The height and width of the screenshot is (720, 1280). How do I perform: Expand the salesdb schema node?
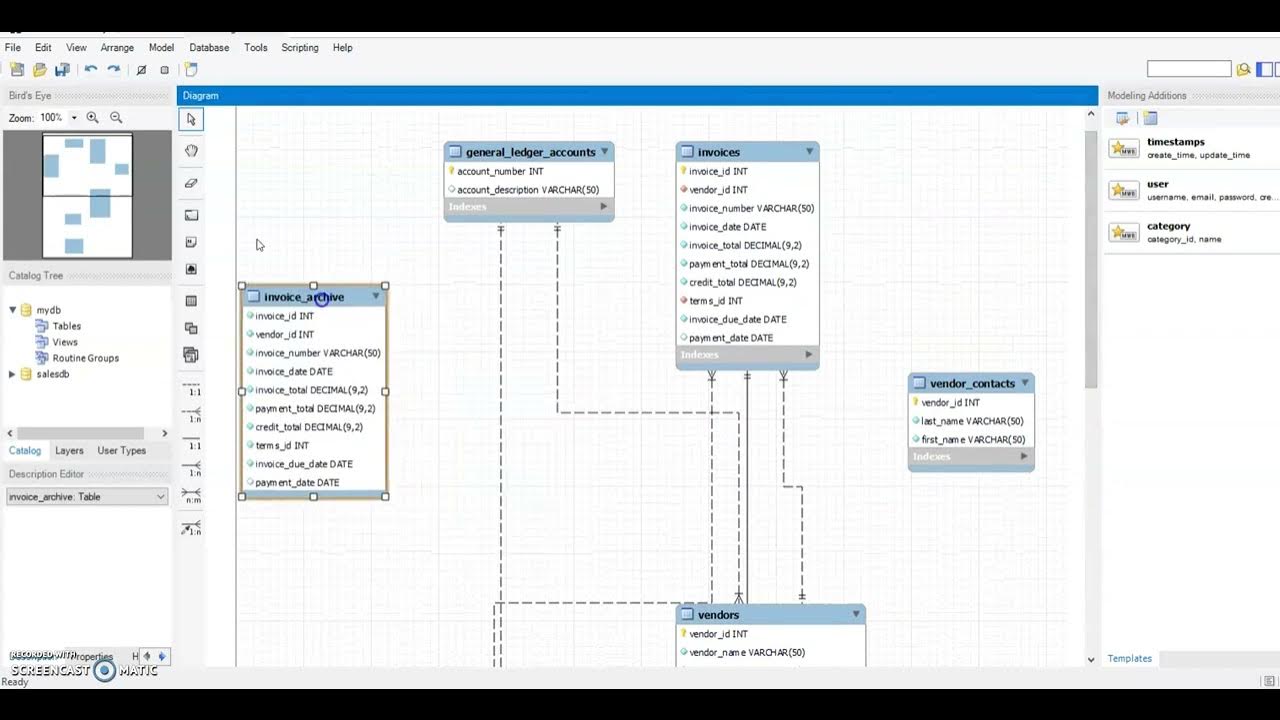(12, 374)
